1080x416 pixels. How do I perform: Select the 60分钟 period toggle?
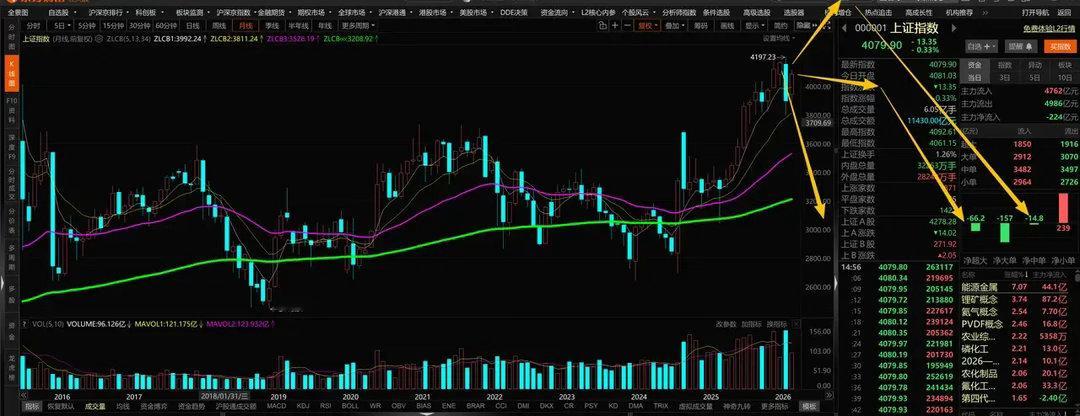click(x=166, y=25)
